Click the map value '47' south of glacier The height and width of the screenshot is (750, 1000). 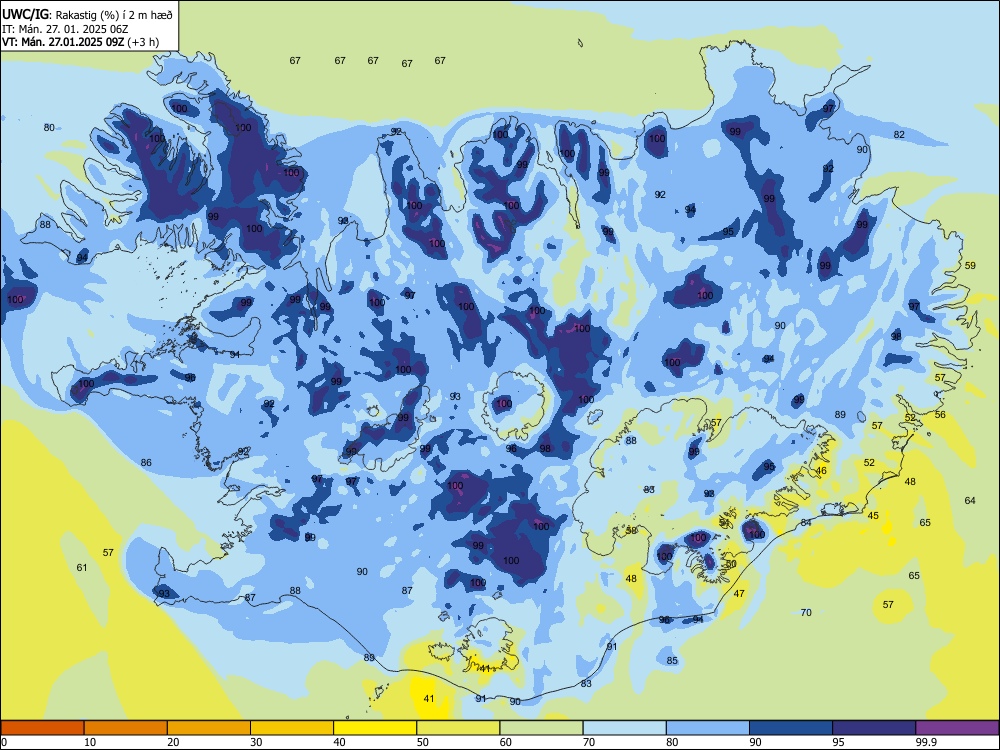click(x=739, y=593)
